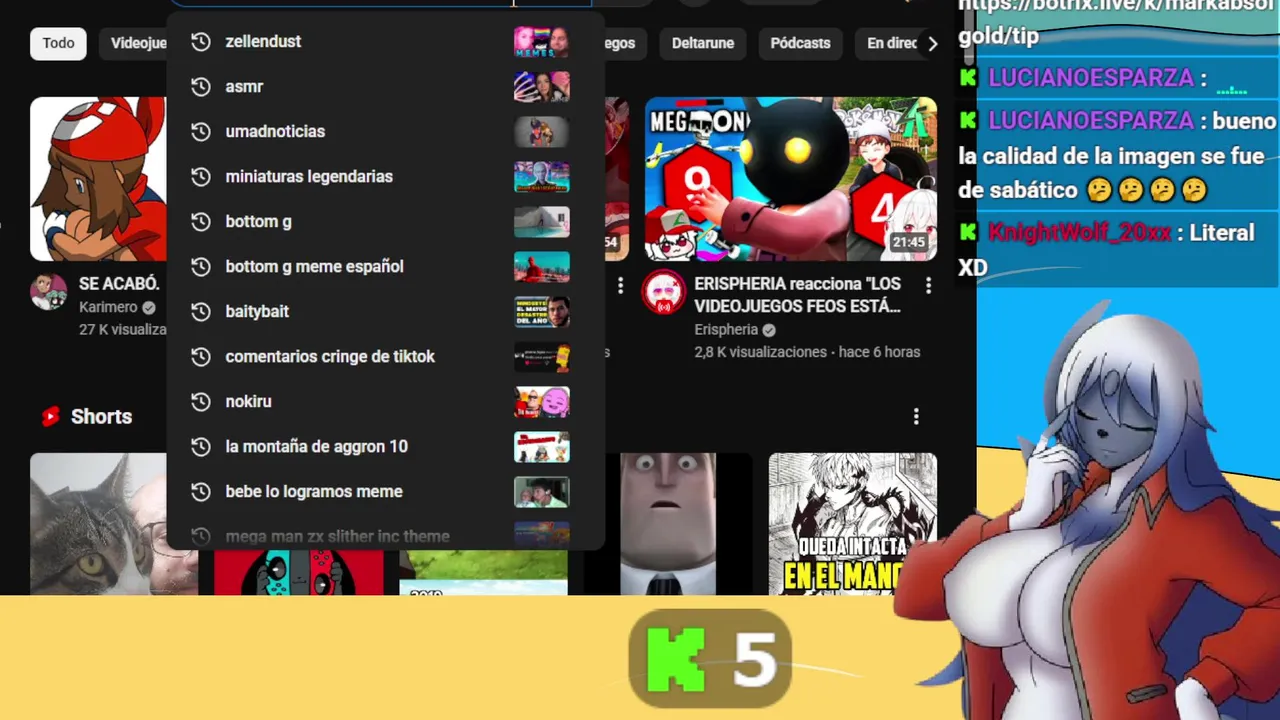Click the Karimero channel name
Screen dimensions: 1280x720
108,307
